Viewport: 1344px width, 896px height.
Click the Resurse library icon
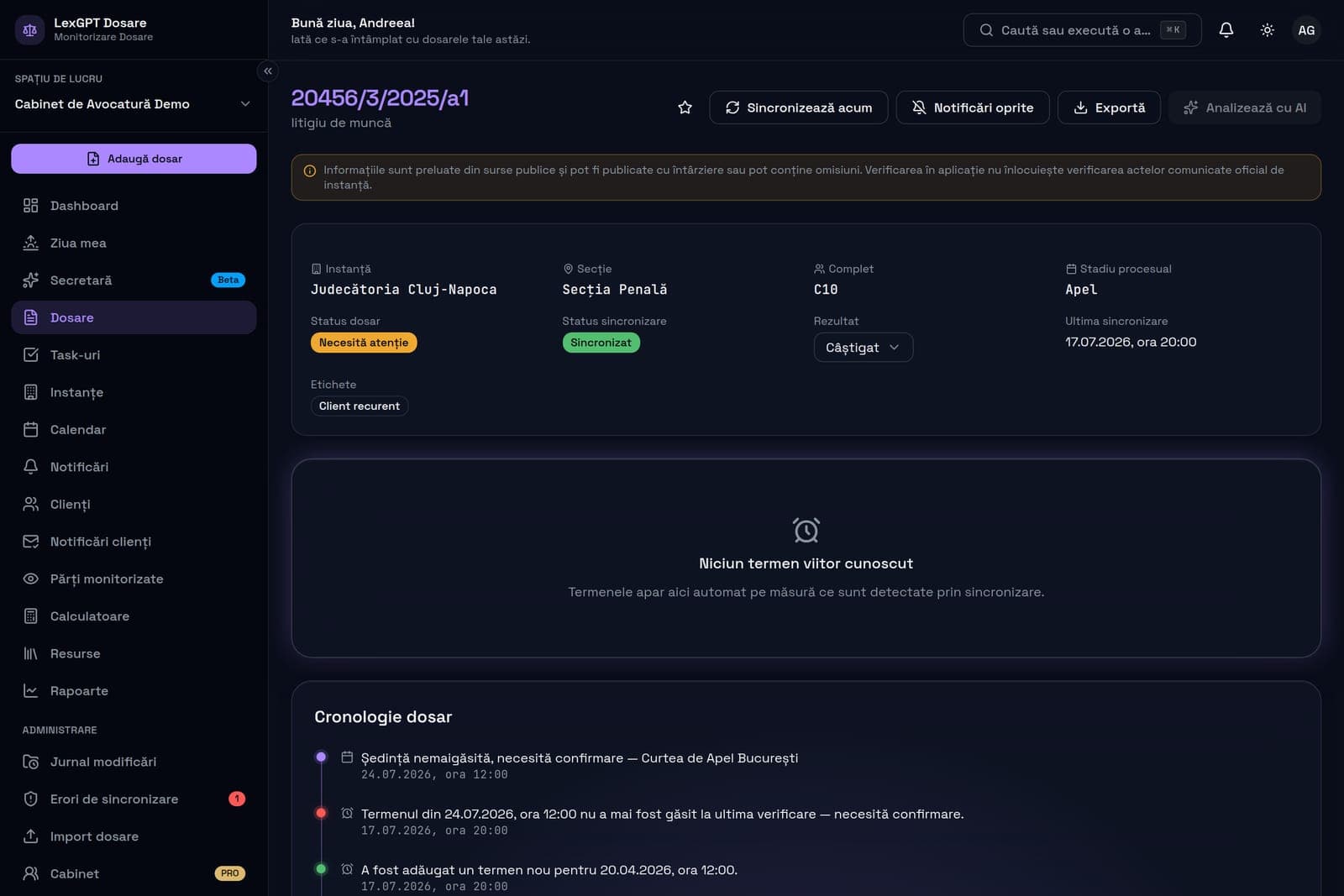point(31,653)
